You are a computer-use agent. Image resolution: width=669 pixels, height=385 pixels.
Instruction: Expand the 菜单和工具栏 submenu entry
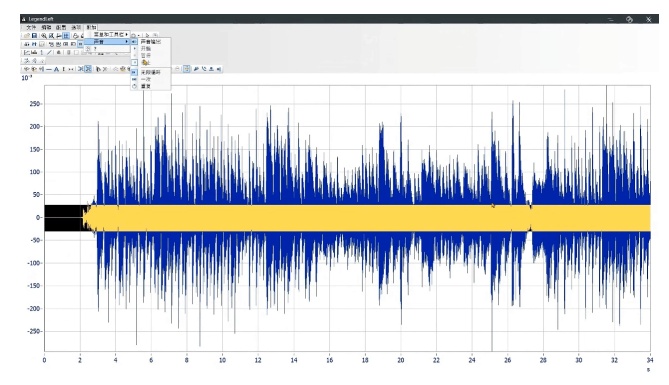107,34
